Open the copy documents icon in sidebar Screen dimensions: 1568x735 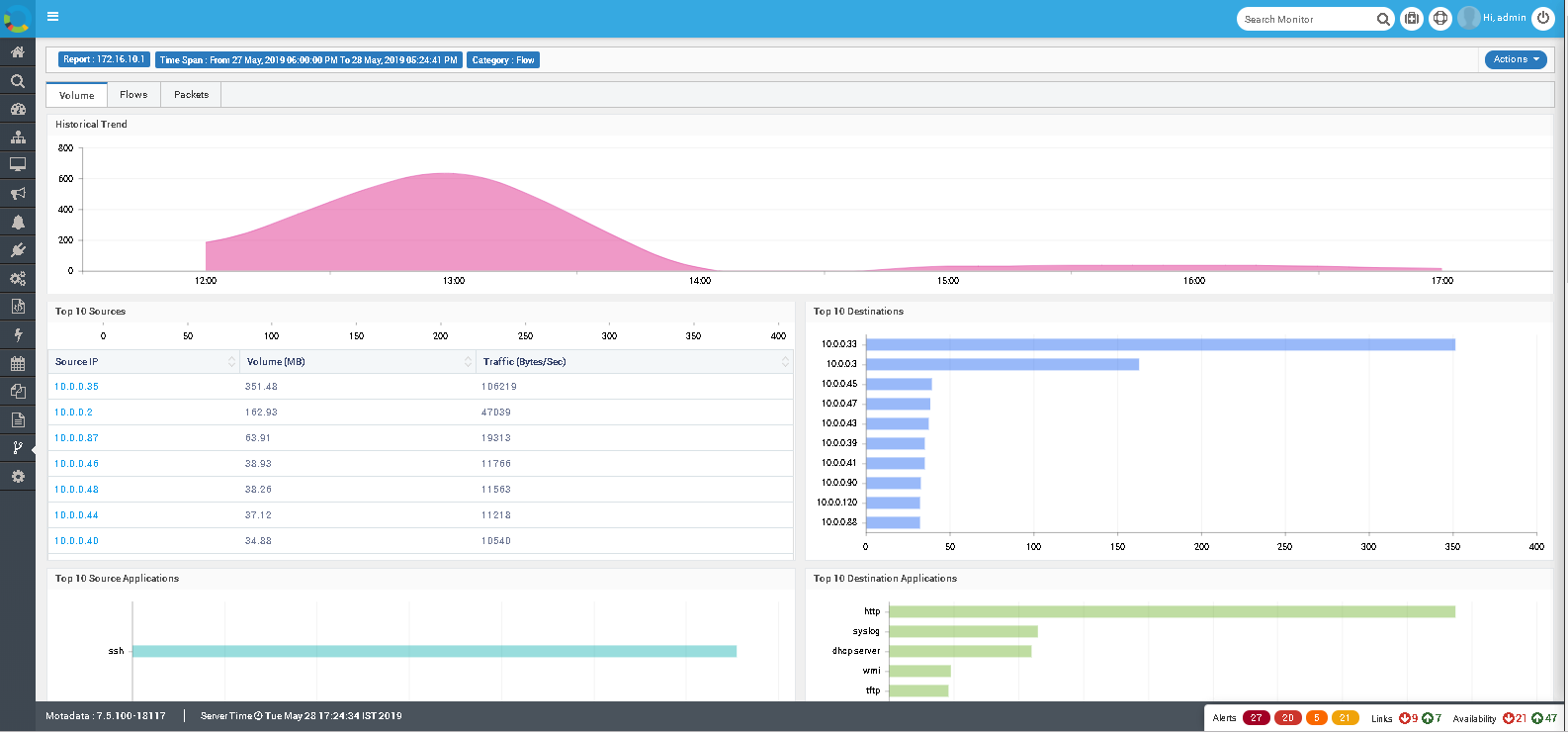(18, 392)
